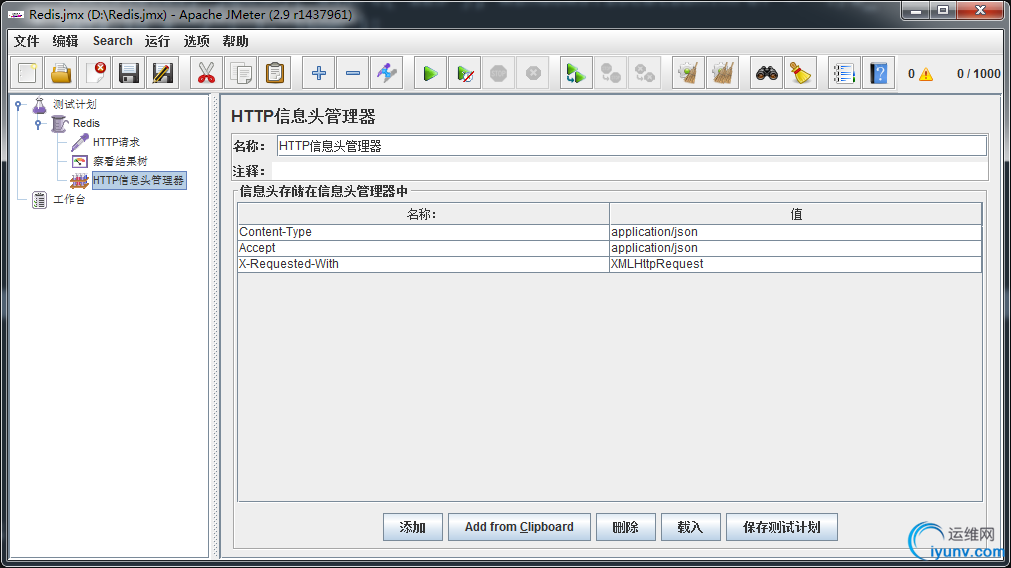1011x568 pixels.
Task: Select the HTTP请求 sampler node
Action: pyautogui.click(x=116, y=142)
